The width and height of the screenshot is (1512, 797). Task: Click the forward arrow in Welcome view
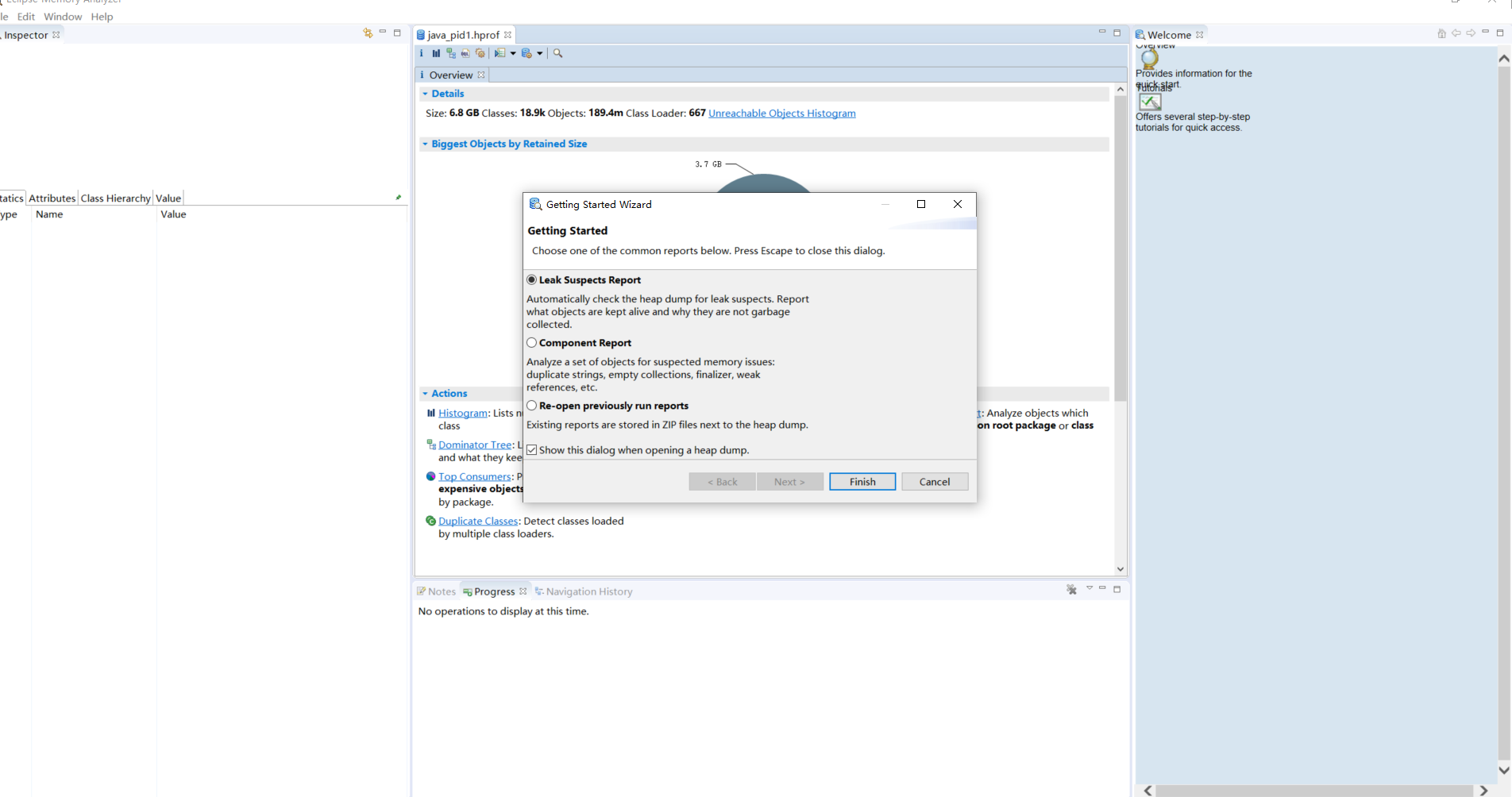coord(1471,33)
